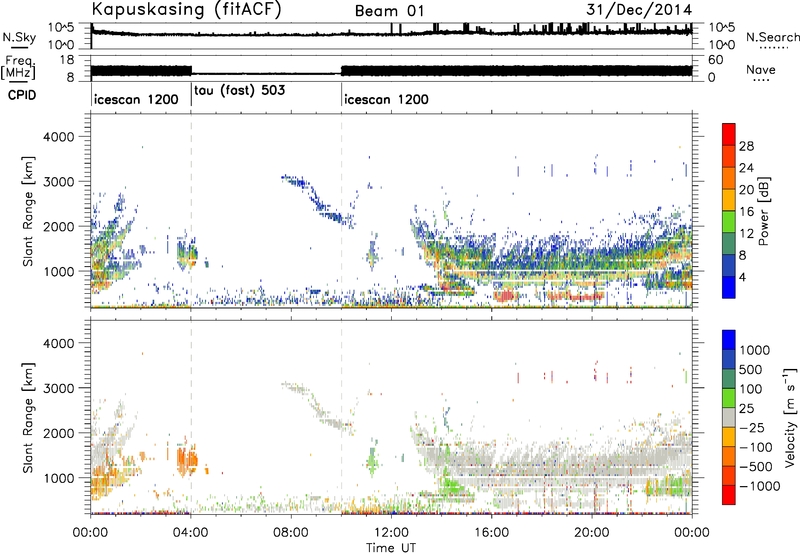Click the gray -25 to 25 Velocity swatch
The width and height of the screenshot is (800, 554).
coord(729,417)
